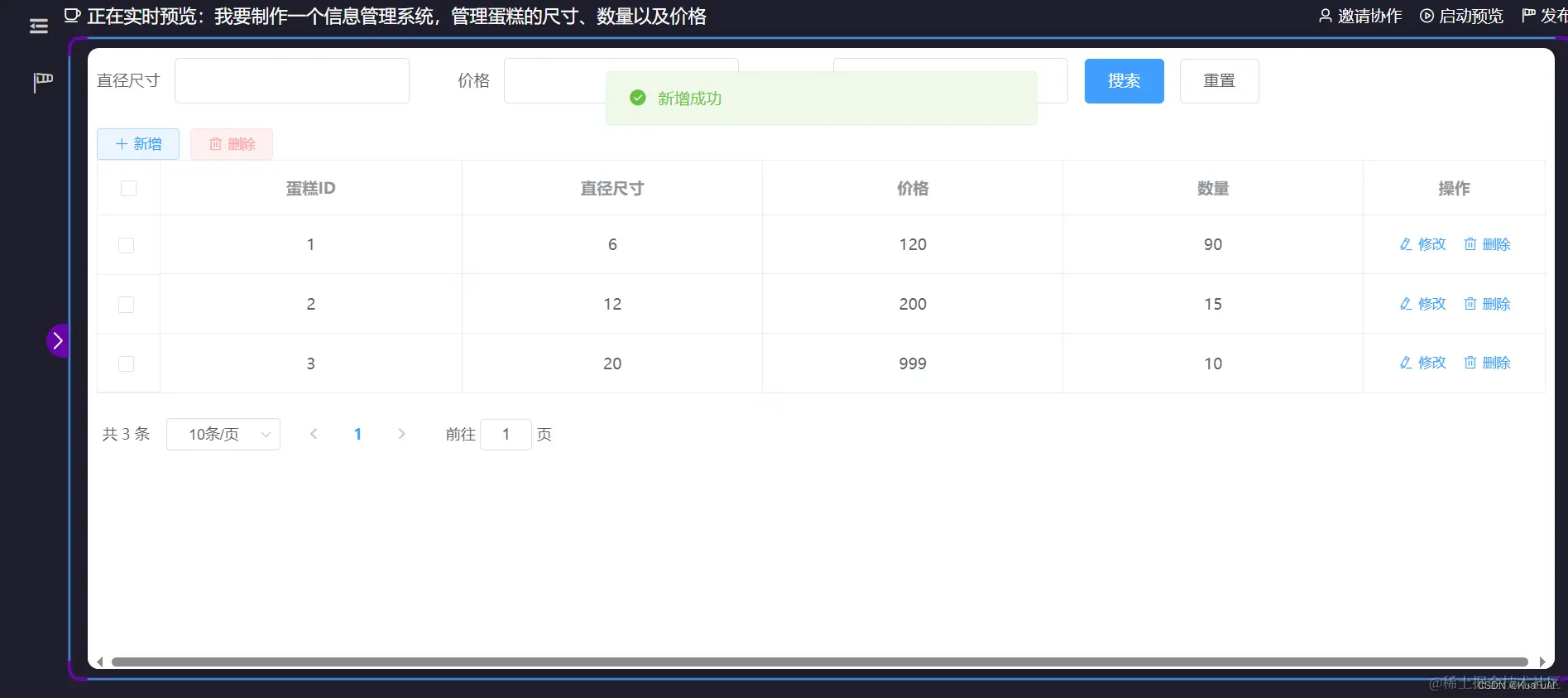
Task: Click 修改 edit for cake ID 1
Action: pyautogui.click(x=1422, y=244)
